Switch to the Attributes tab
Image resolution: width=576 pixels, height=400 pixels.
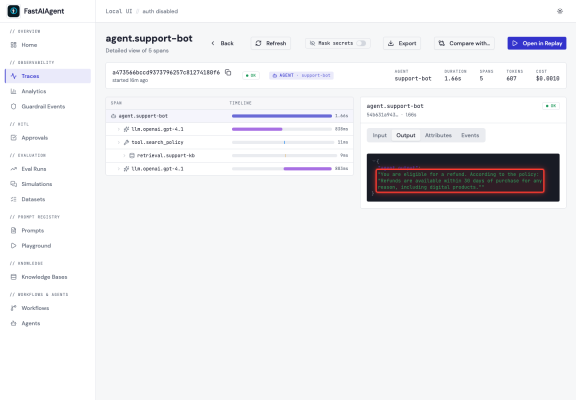438,135
